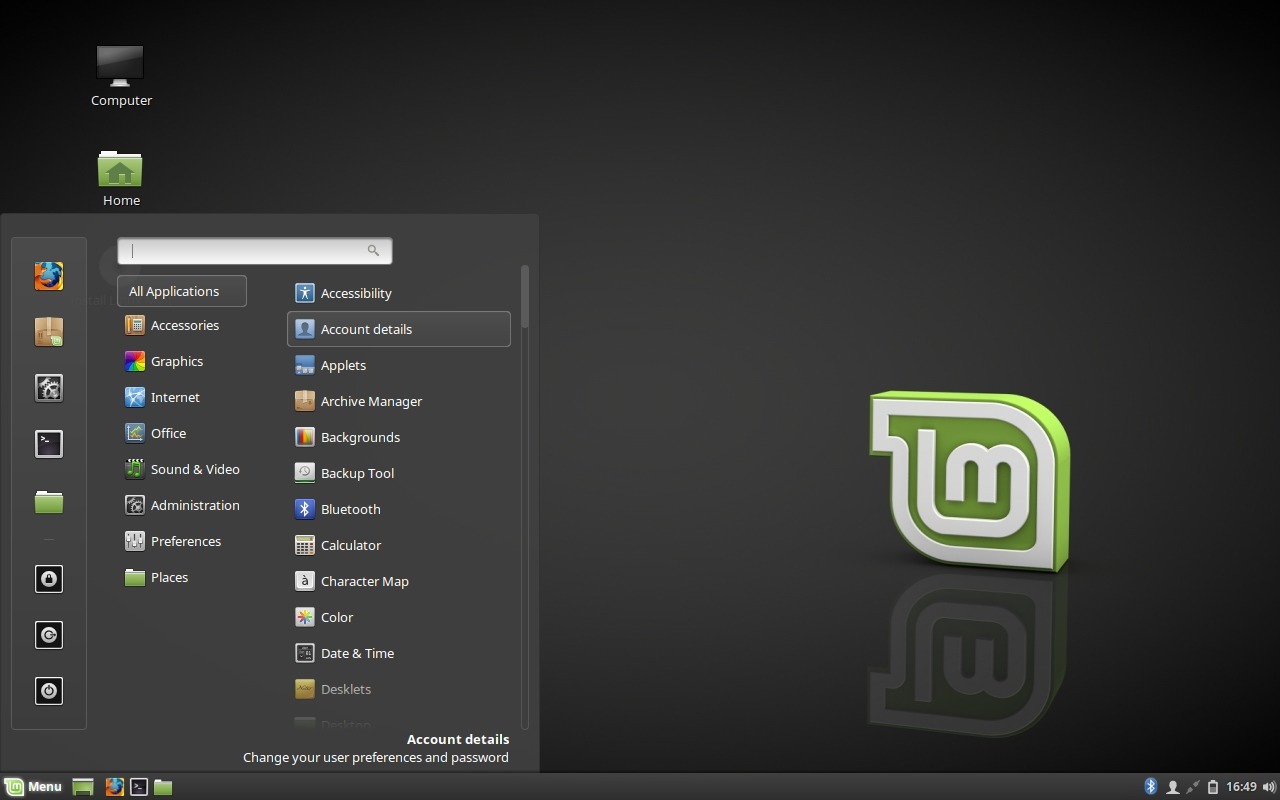Click the Quit power icon in the menu
The image size is (1280, 800).
pyautogui.click(x=49, y=691)
